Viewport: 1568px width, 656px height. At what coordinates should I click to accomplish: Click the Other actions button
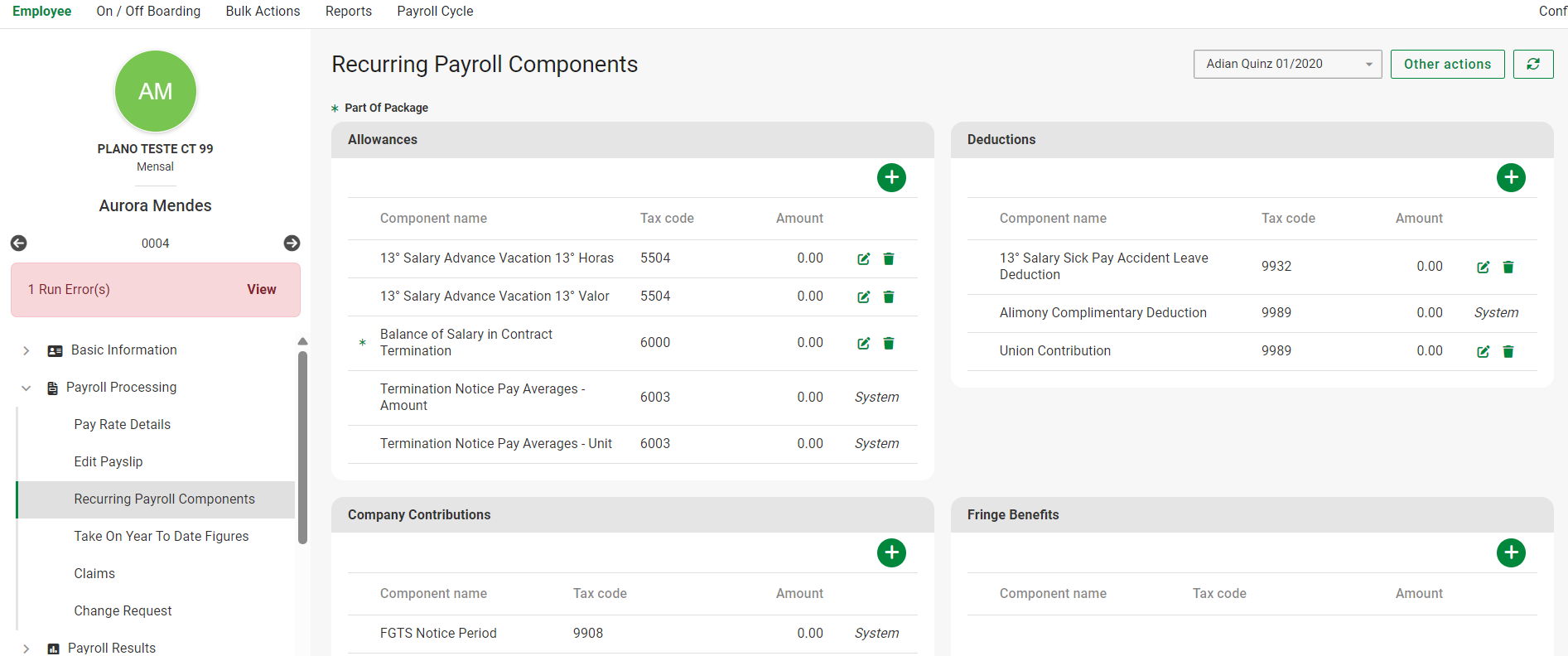tap(1446, 65)
